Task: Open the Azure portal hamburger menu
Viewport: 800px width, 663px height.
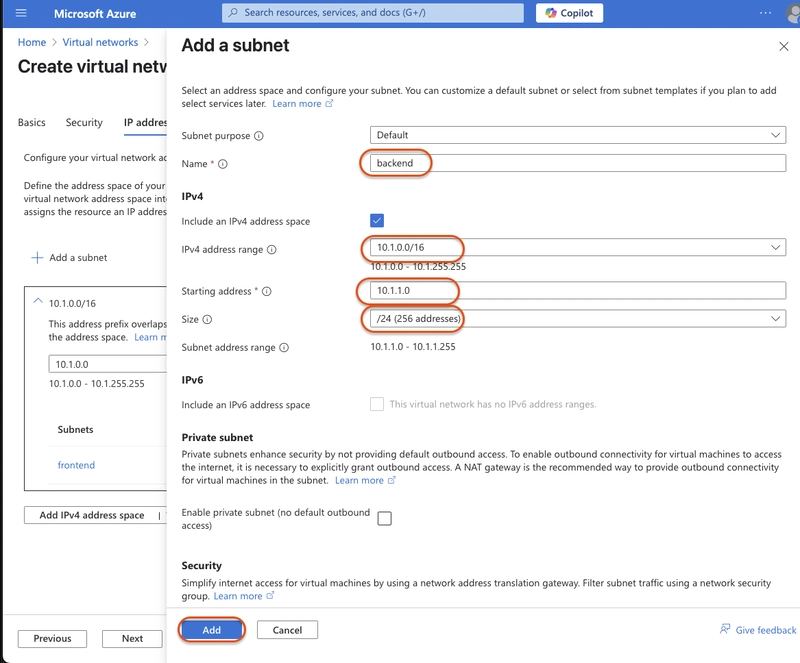Action: (x=21, y=13)
